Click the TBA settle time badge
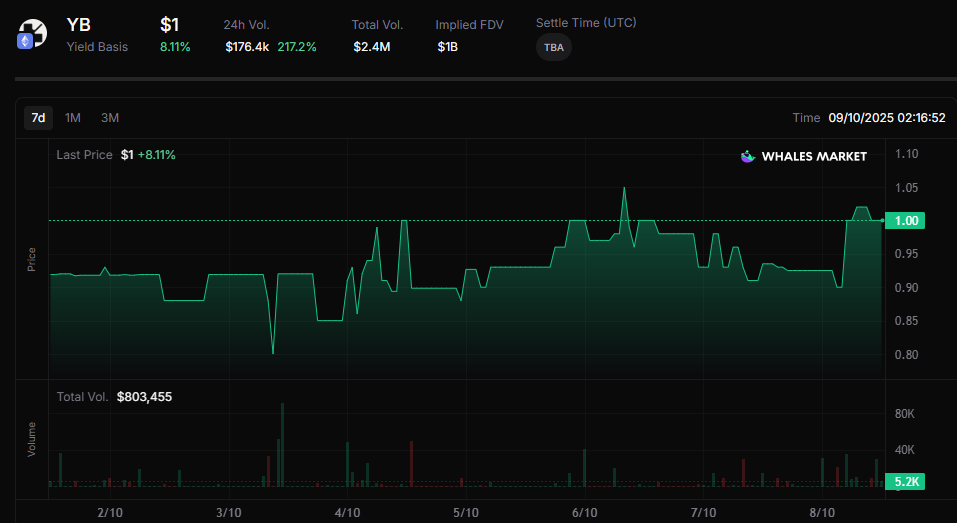This screenshot has width=957, height=523. 553,47
